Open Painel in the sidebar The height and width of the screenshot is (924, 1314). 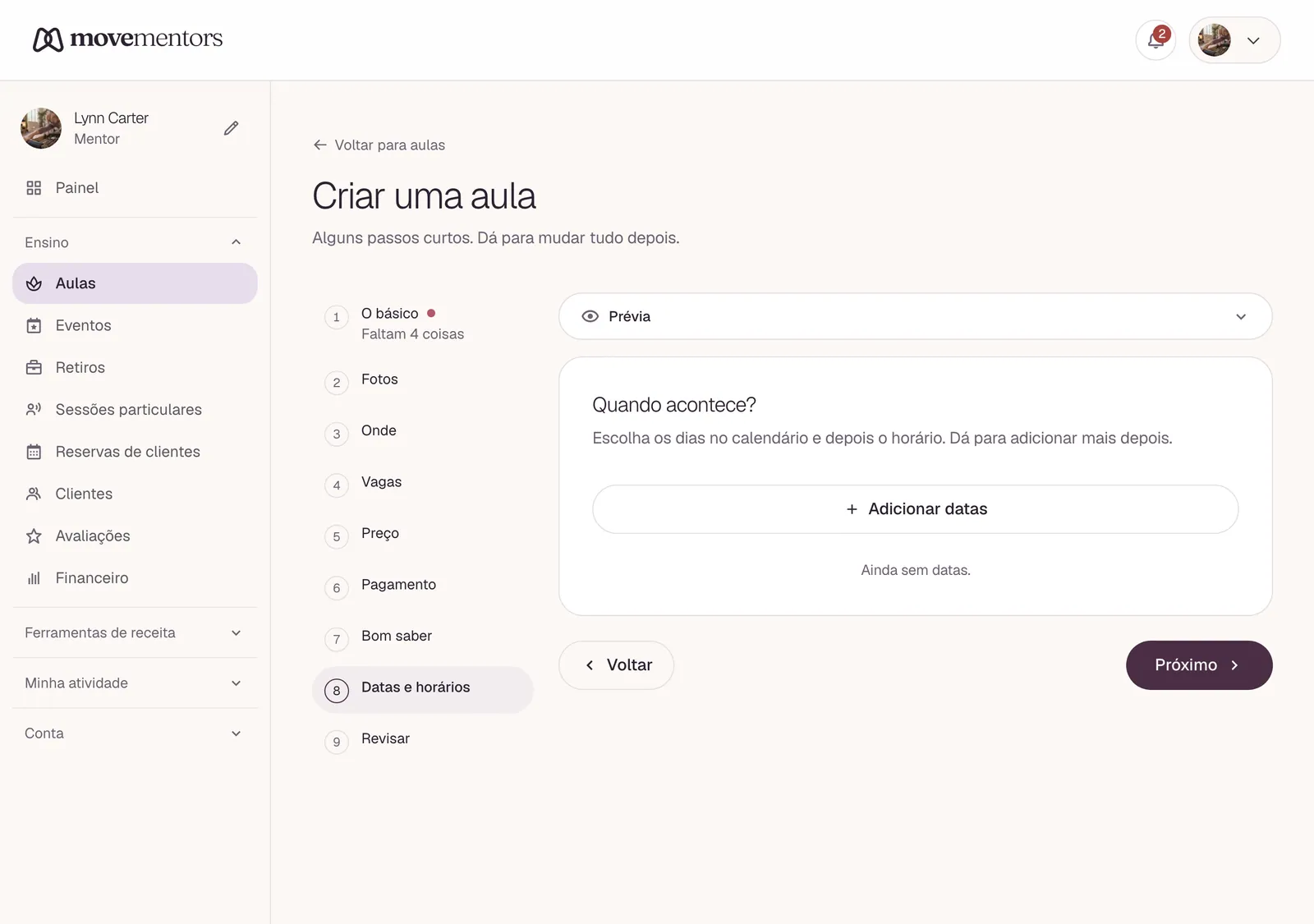coord(135,188)
